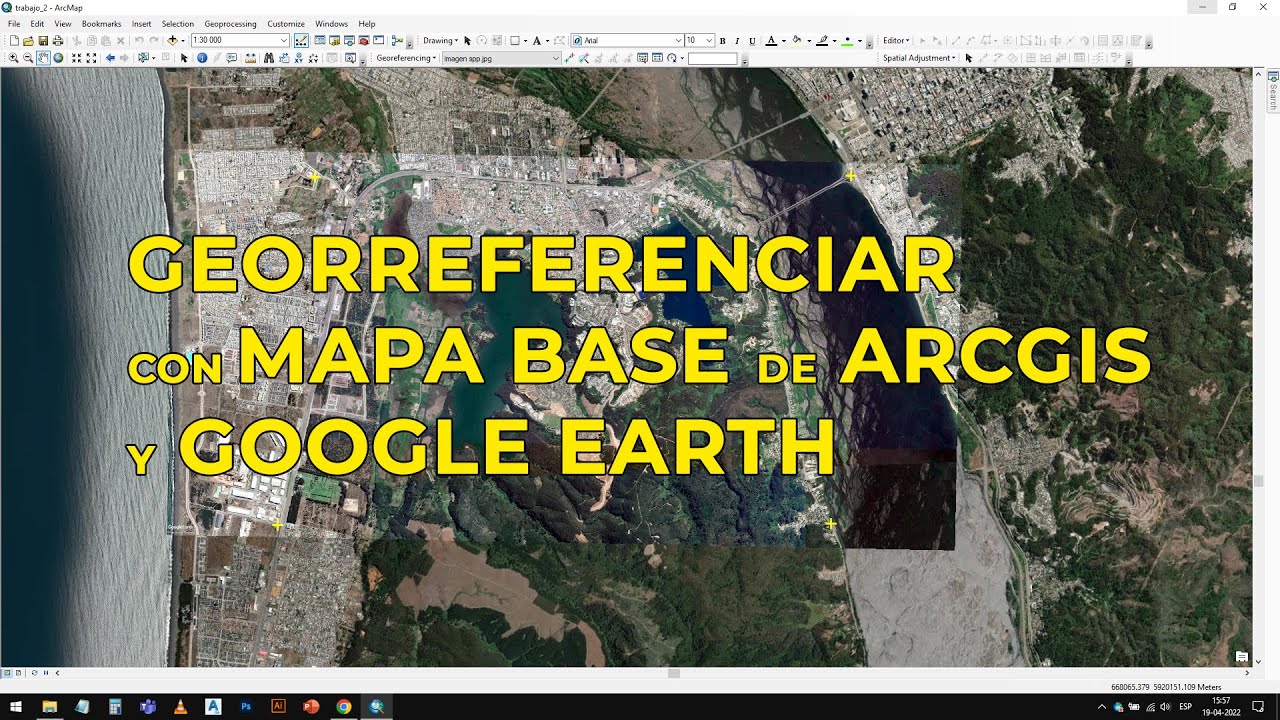Open the File menu
This screenshot has height=720, width=1280.
click(14, 23)
